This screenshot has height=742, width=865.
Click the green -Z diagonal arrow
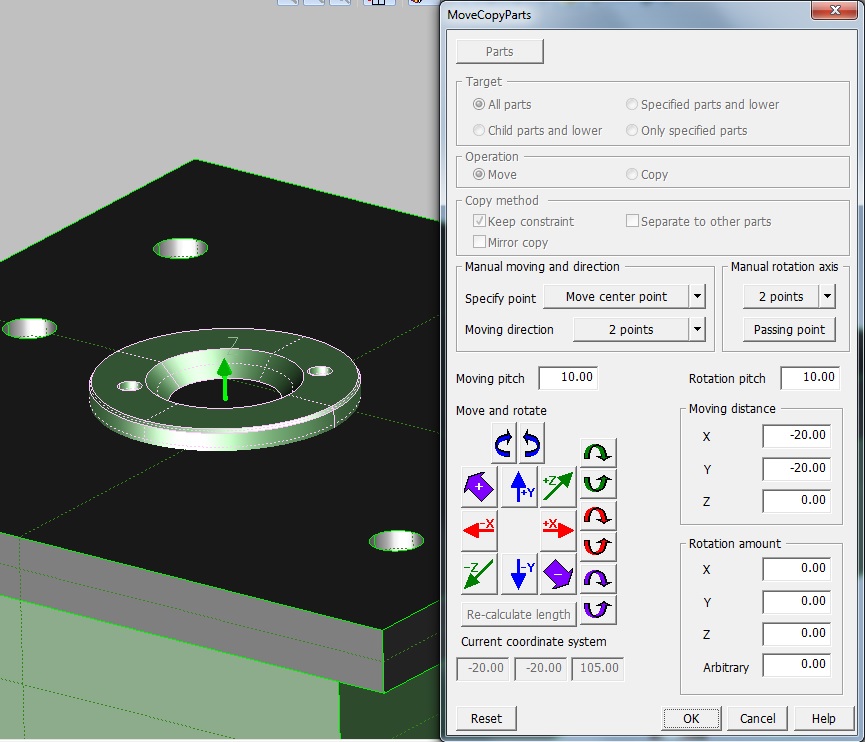tap(479, 573)
